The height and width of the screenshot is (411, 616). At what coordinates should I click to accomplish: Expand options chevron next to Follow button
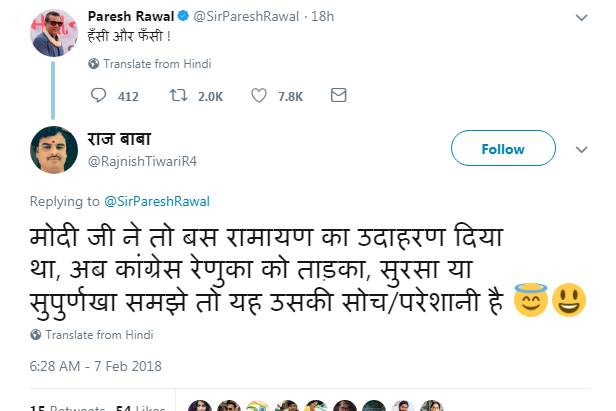click(581, 150)
